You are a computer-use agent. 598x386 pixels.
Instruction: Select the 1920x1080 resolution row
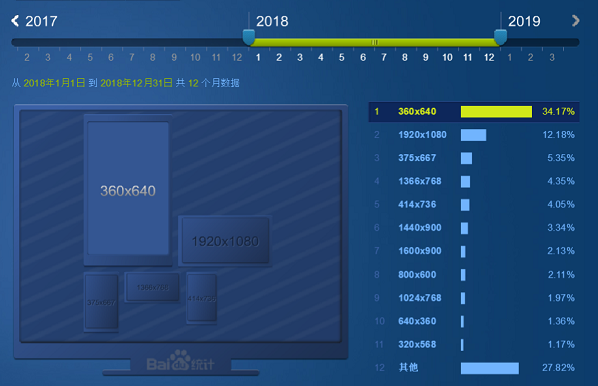coord(474,135)
